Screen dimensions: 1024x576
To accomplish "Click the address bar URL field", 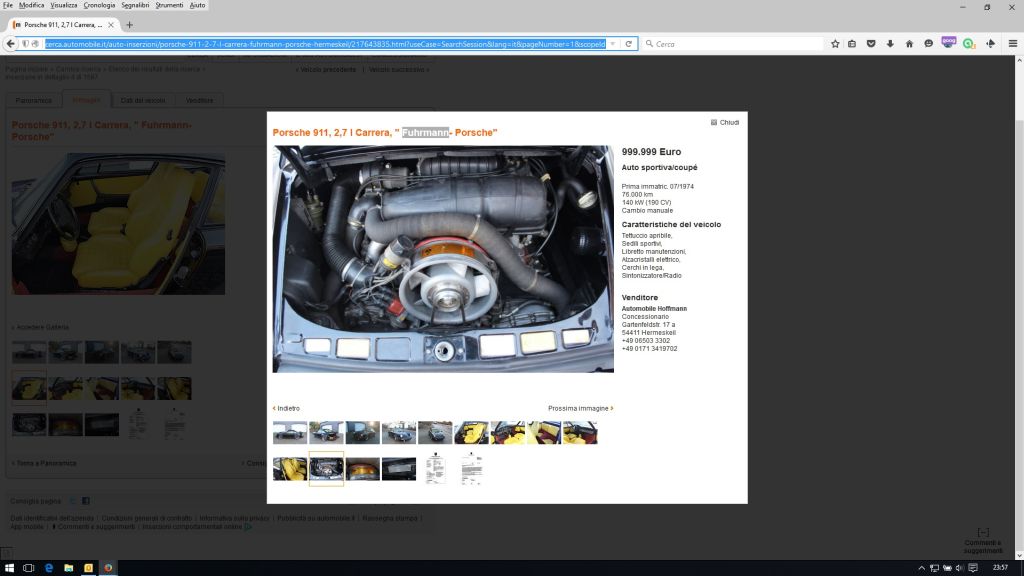I will pos(325,44).
